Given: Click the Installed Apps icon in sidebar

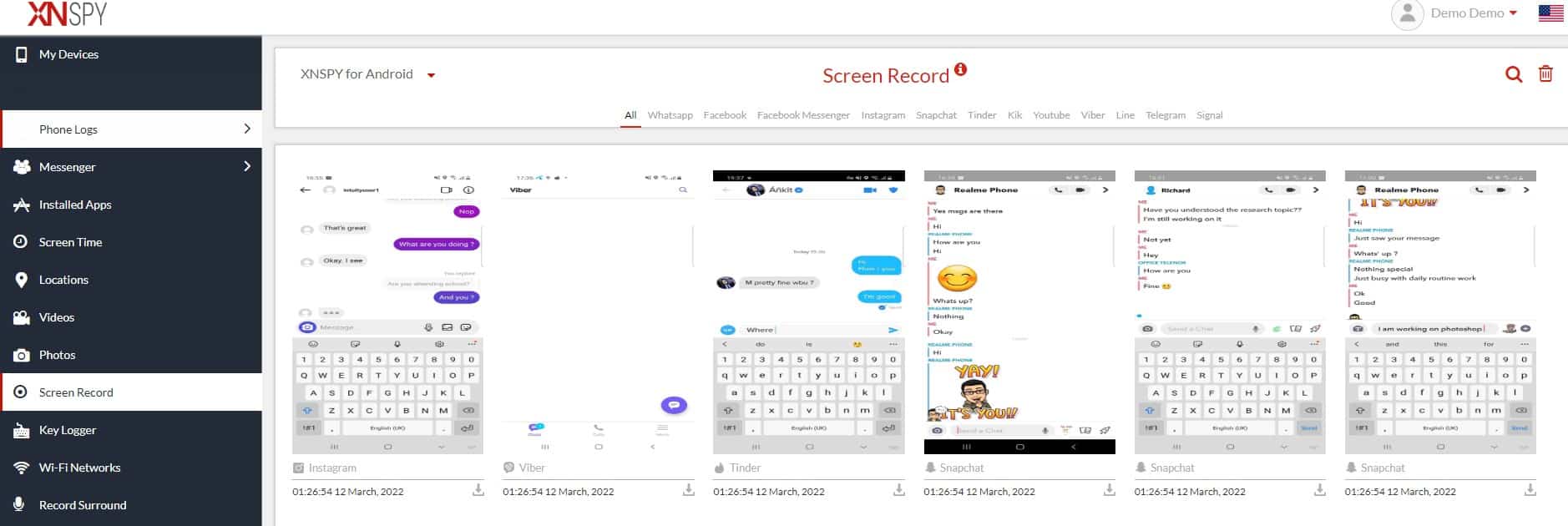Looking at the screenshot, I should click(x=22, y=205).
